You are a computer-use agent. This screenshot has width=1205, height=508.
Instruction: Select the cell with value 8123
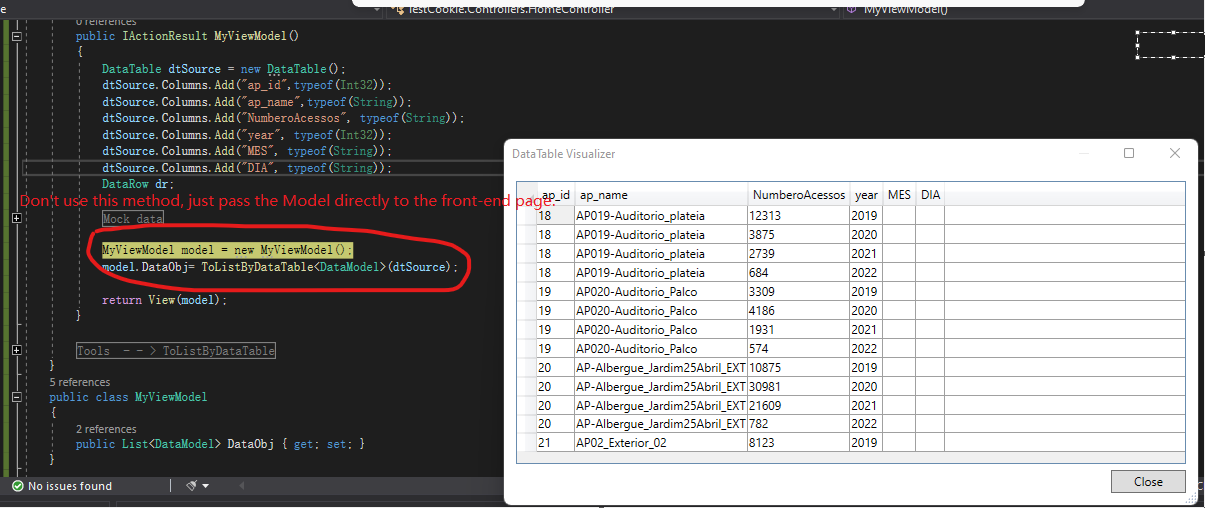[x=799, y=442]
